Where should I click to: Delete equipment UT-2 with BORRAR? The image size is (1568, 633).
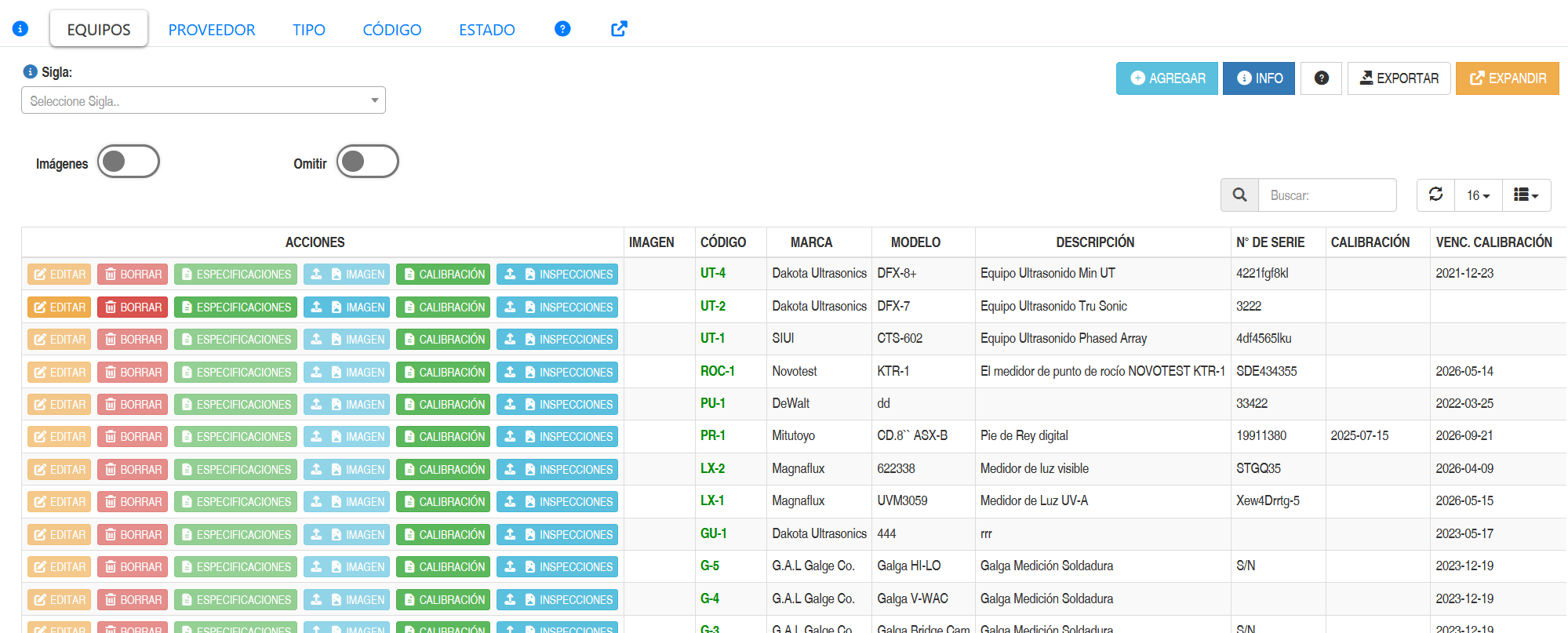coord(133,307)
